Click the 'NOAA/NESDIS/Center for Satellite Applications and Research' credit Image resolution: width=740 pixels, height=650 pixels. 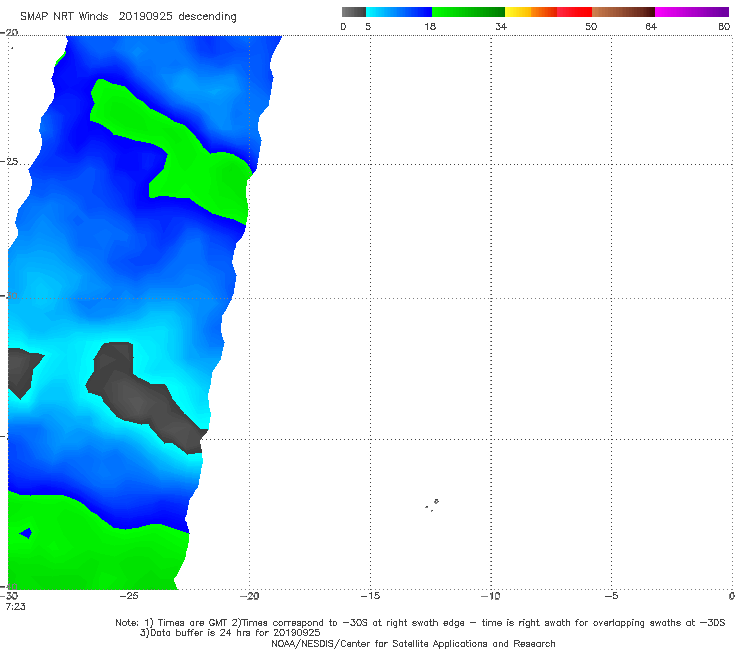pos(413,643)
